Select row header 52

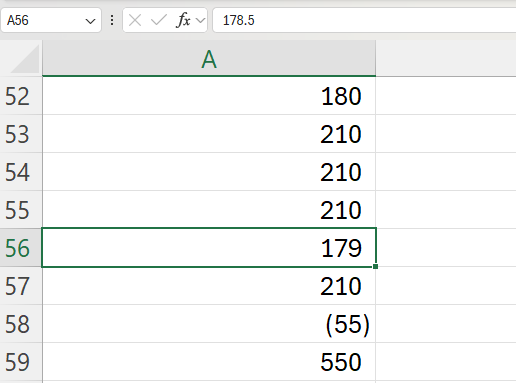pos(21,96)
